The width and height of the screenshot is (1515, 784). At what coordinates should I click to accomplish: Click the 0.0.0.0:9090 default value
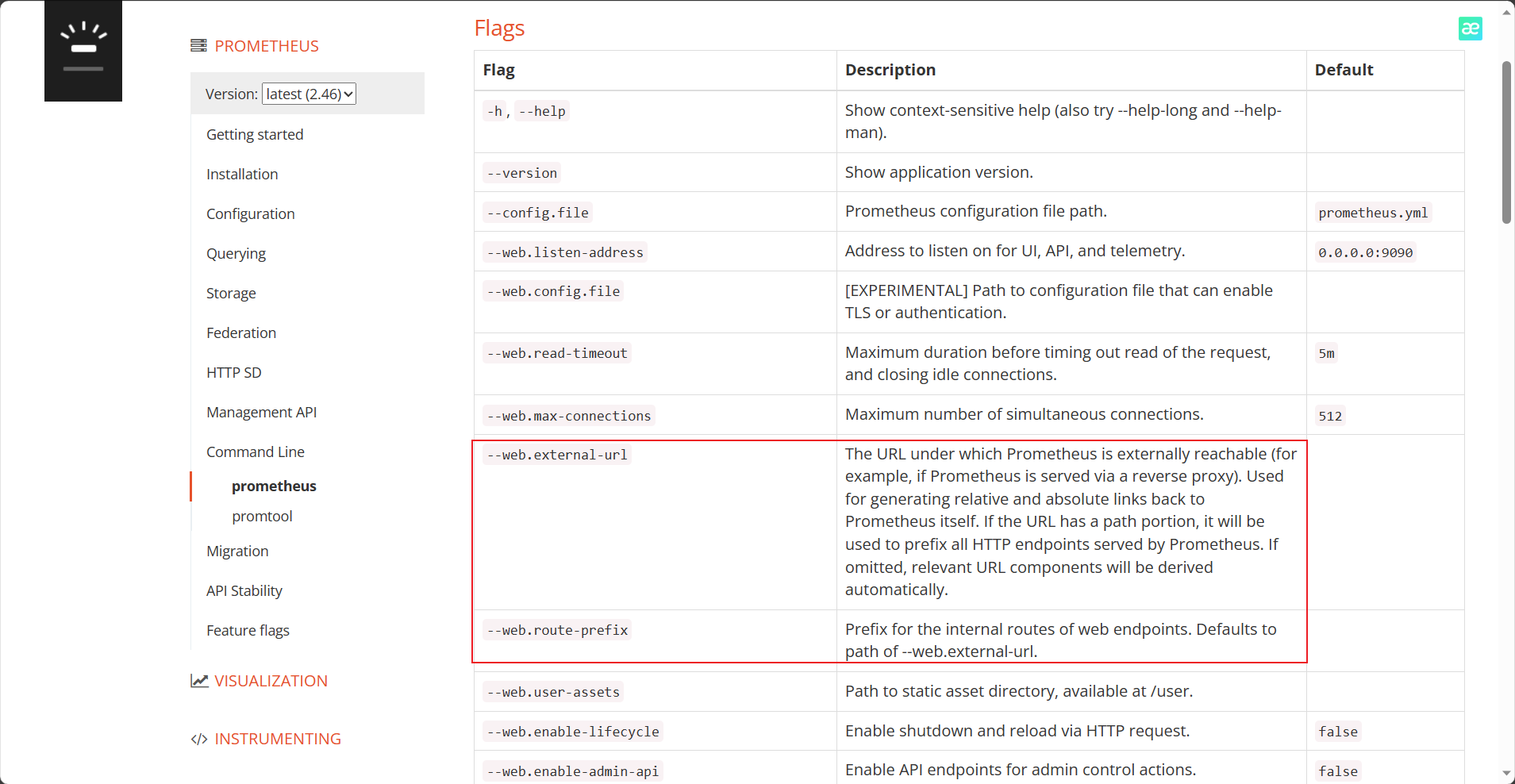[1365, 252]
